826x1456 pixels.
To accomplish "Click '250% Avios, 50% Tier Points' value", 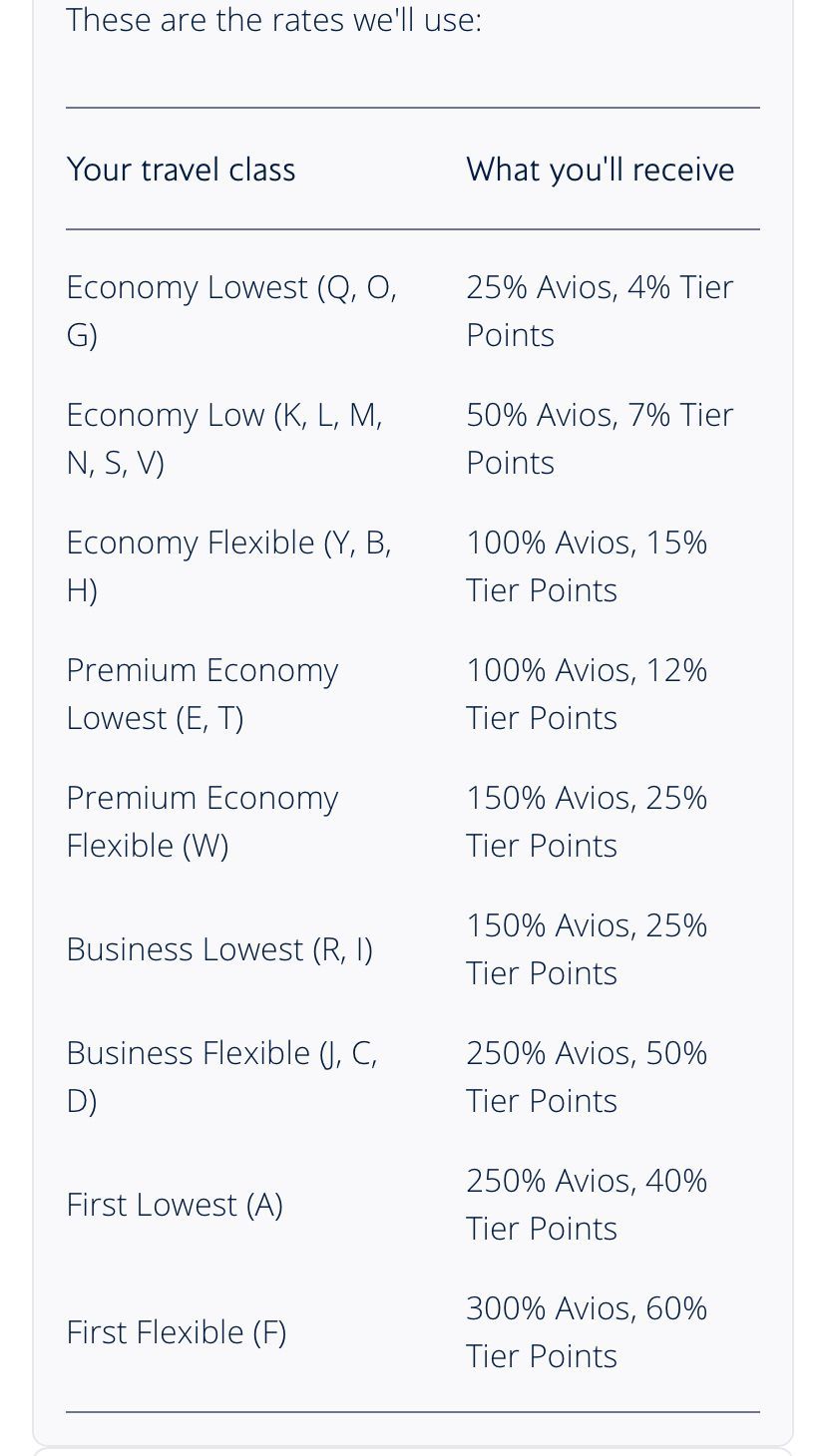I will 587,1077.
